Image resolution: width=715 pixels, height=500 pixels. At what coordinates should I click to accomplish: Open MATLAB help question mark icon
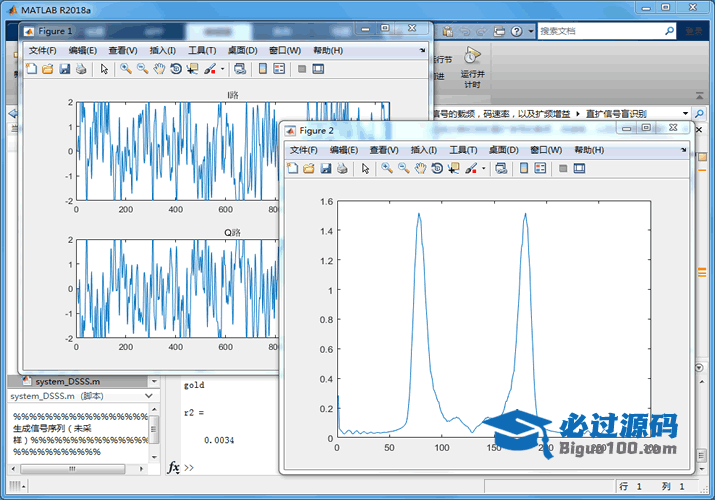(516, 31)
